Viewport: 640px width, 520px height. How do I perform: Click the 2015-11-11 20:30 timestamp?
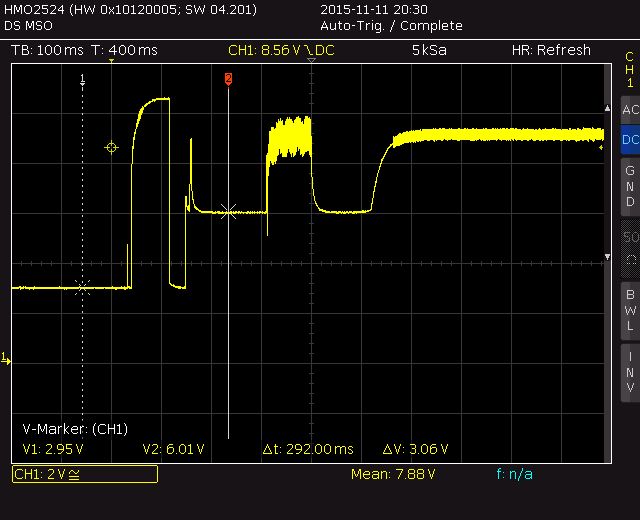click(x=374, y=9)
